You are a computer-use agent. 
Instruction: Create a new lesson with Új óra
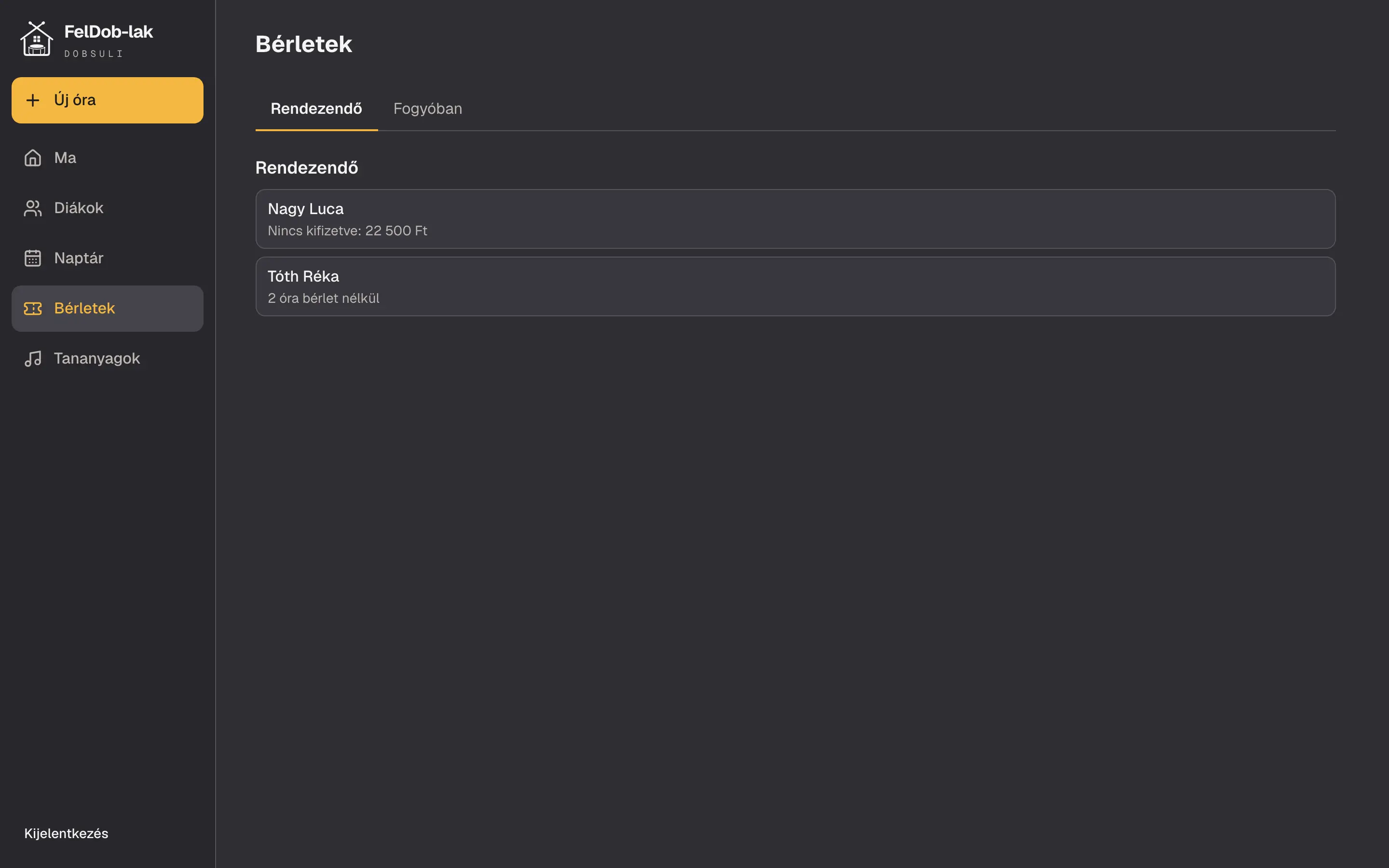(x=108, y=100)
